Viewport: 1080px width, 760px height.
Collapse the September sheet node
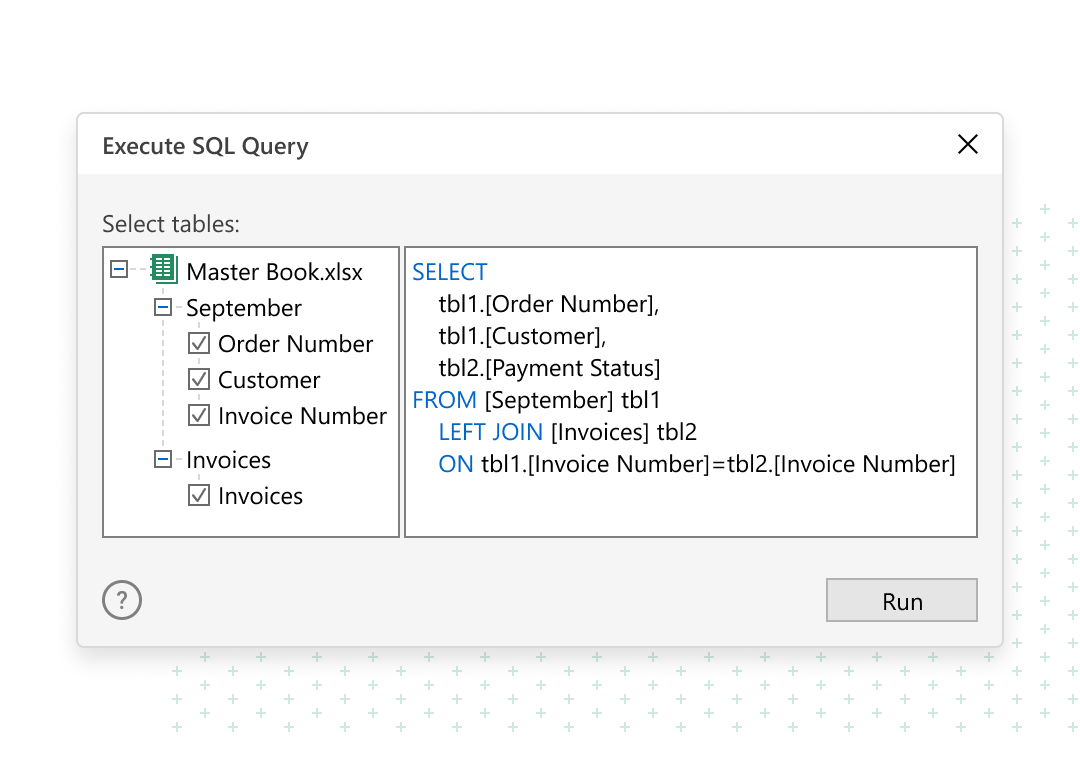(x=162, y=307)
